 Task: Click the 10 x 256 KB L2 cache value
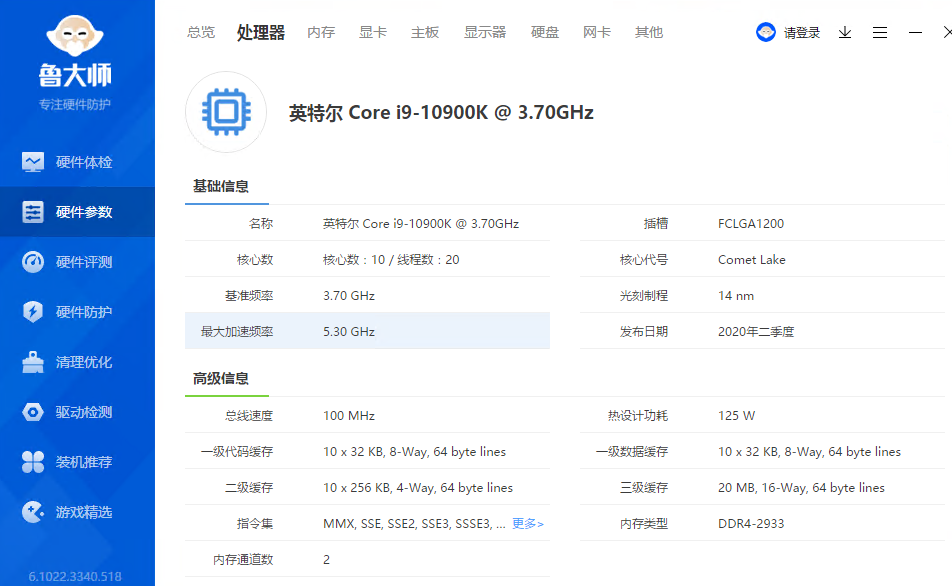click(418, 488)
